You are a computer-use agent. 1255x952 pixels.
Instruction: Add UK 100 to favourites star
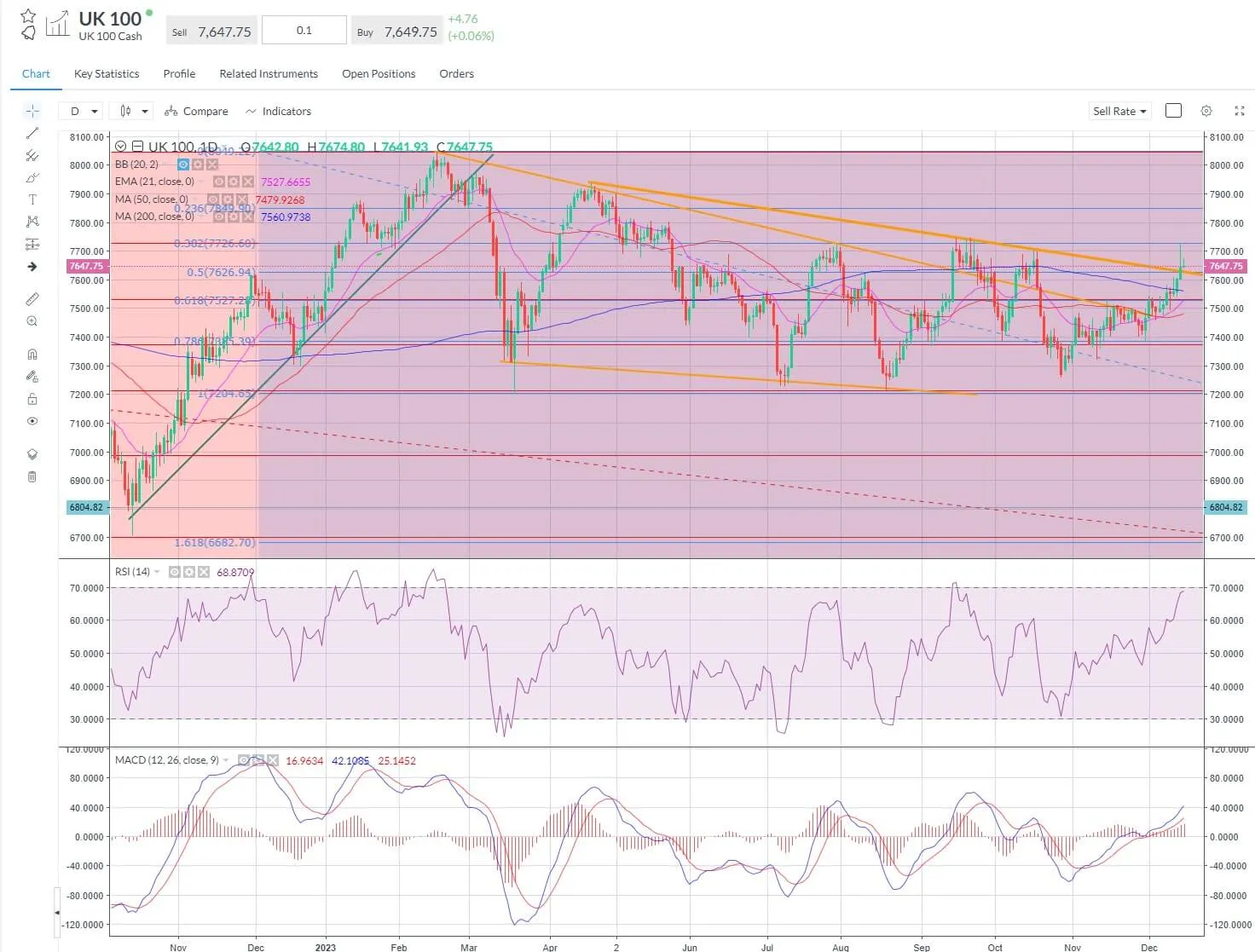click(28, 15)
